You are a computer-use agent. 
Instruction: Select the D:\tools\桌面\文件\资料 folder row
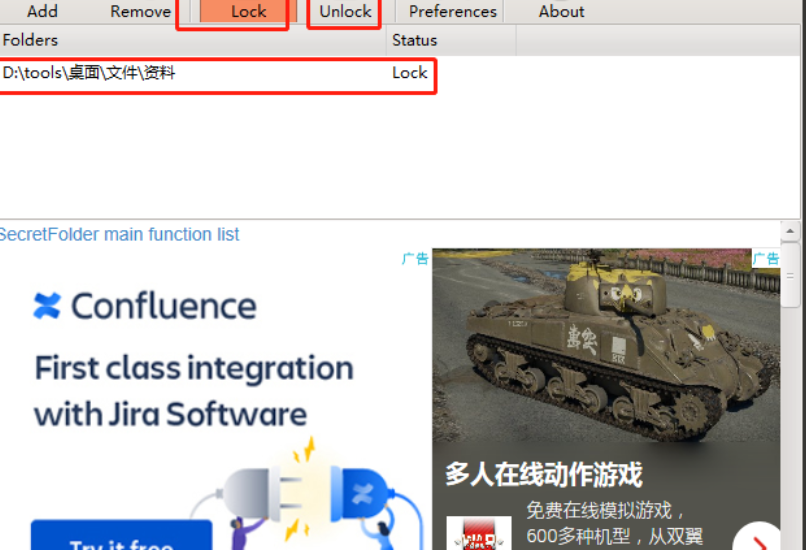point(216,73)
